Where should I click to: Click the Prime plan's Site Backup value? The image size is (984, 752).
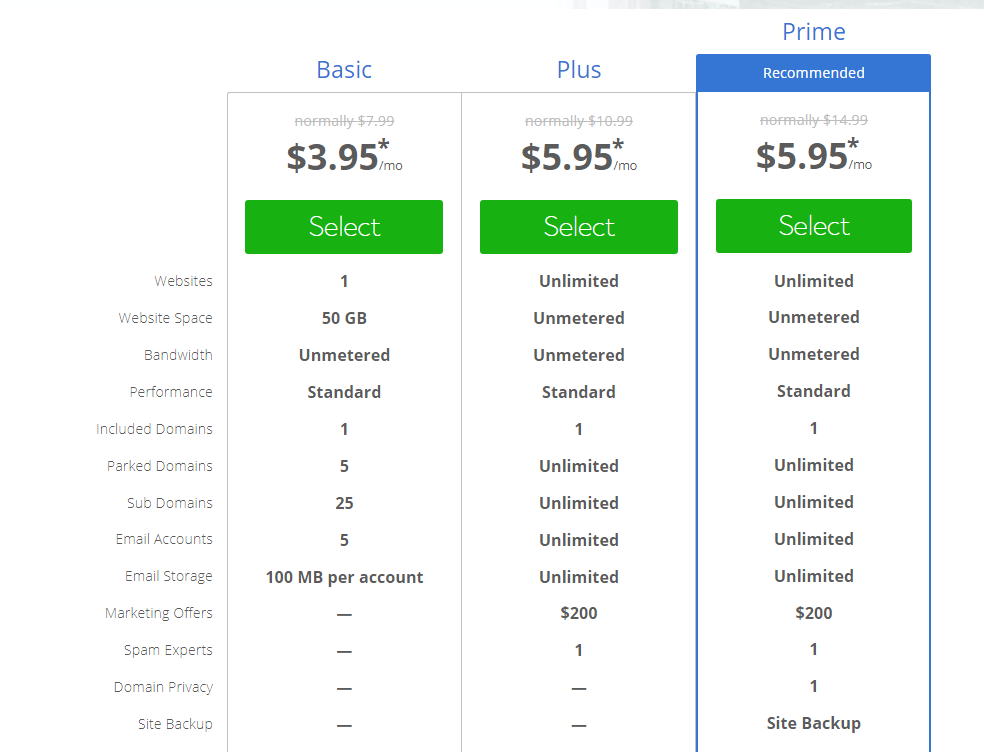pos(813,723)
